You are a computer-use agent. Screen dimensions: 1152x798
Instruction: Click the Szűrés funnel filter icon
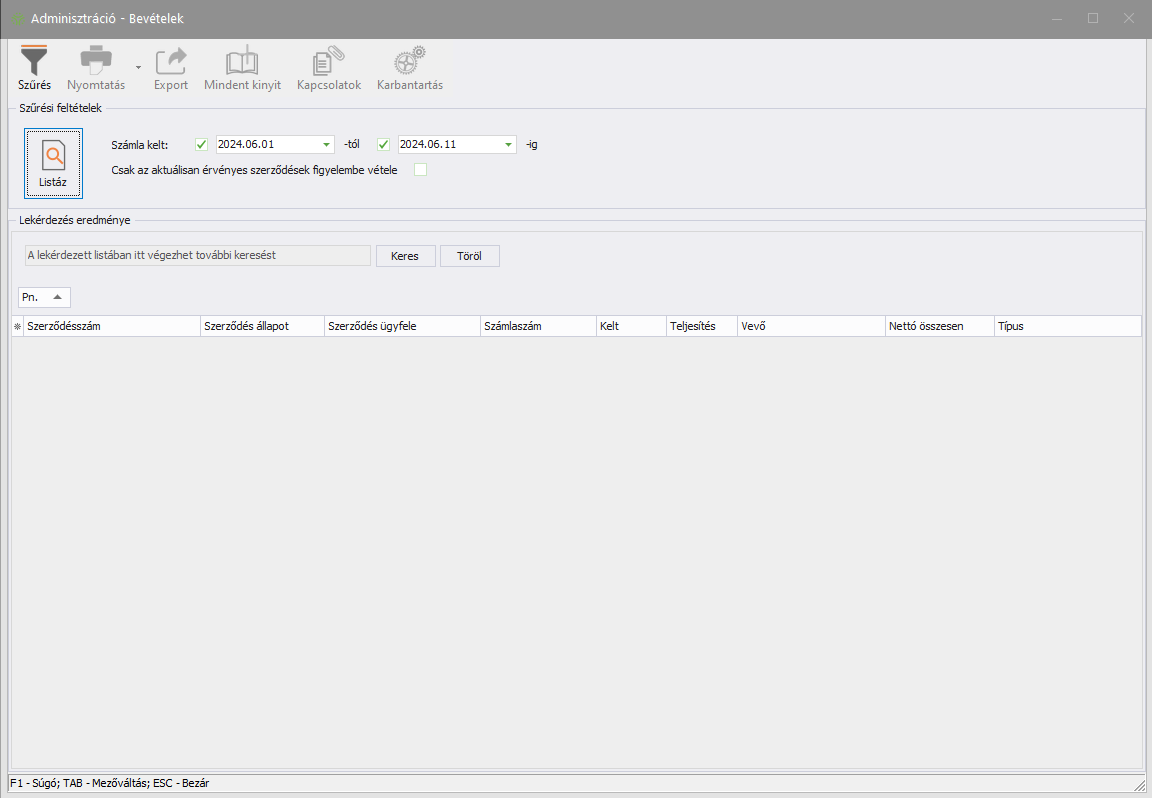click(34, 61)
